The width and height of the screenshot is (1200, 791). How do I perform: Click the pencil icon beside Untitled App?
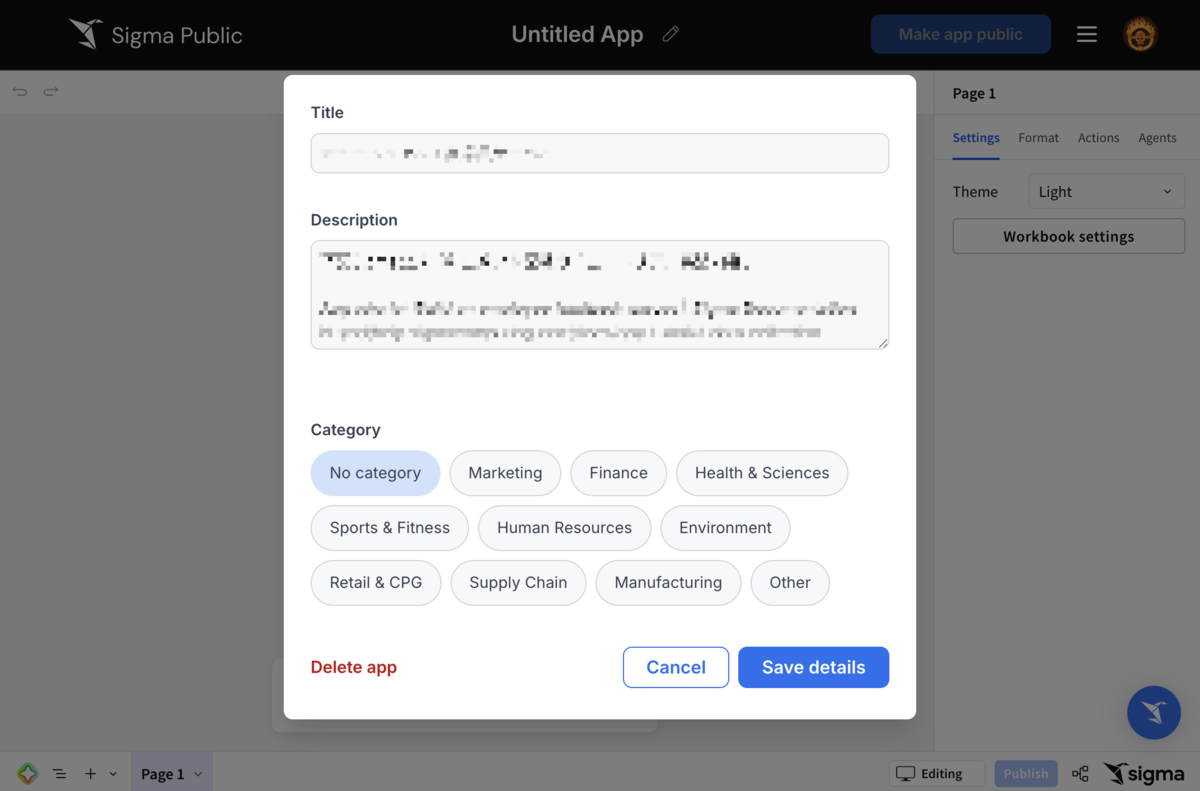tap(671, 34)
